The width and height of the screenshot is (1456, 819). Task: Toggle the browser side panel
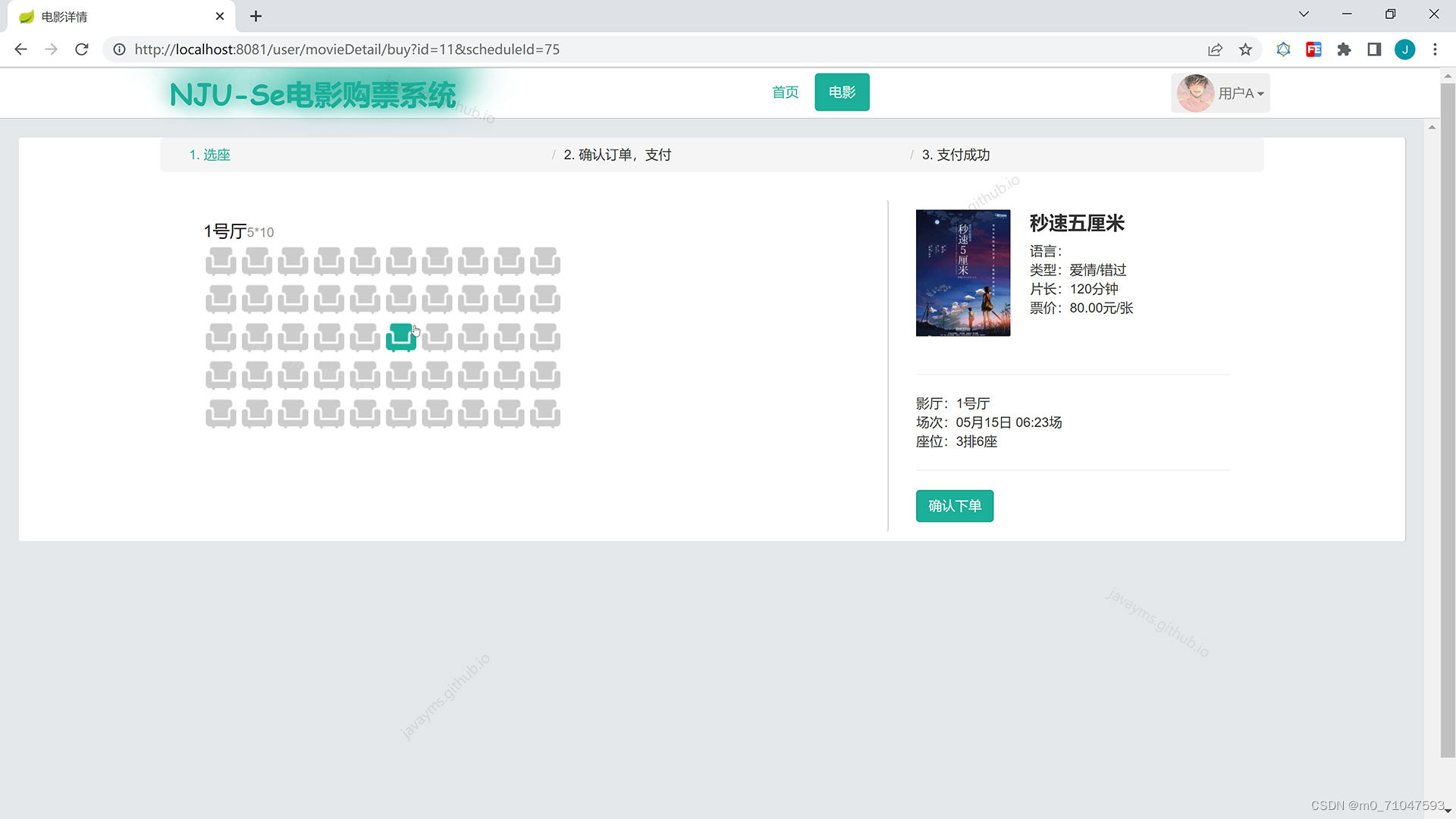[x=1374, y=49]
